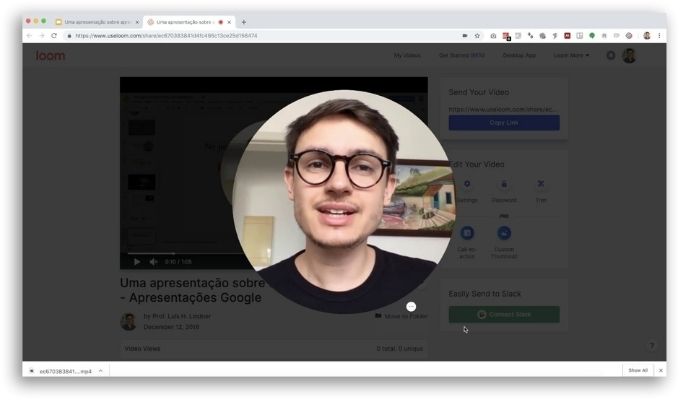Click Show All downloads
This screenshot has height=400, width=700.
[638, 371]
